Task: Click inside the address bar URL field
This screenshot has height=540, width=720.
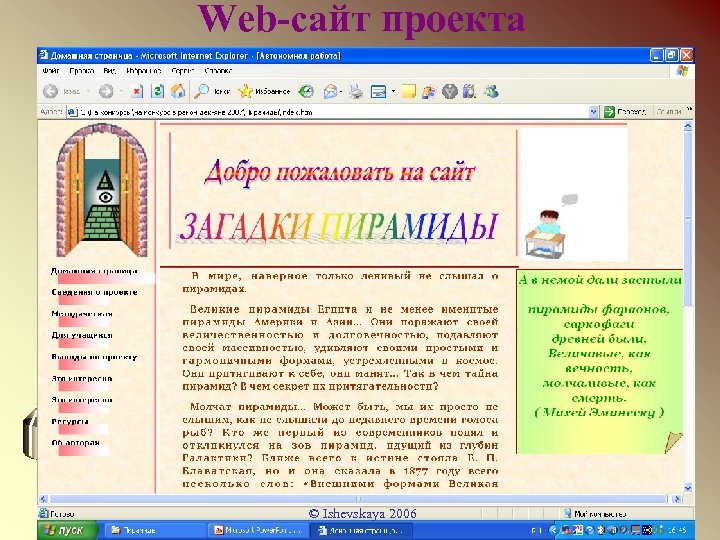Action: coord(331,112)
